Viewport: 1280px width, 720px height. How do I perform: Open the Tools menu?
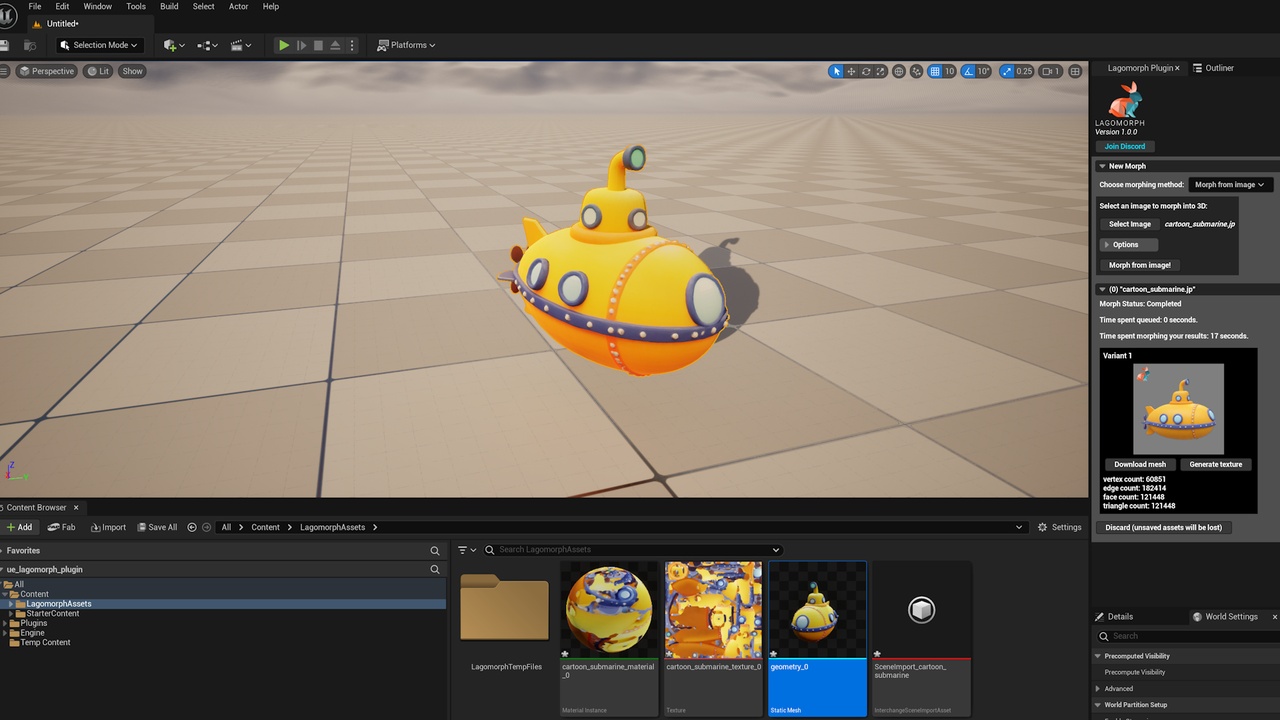tap(136, 6)
